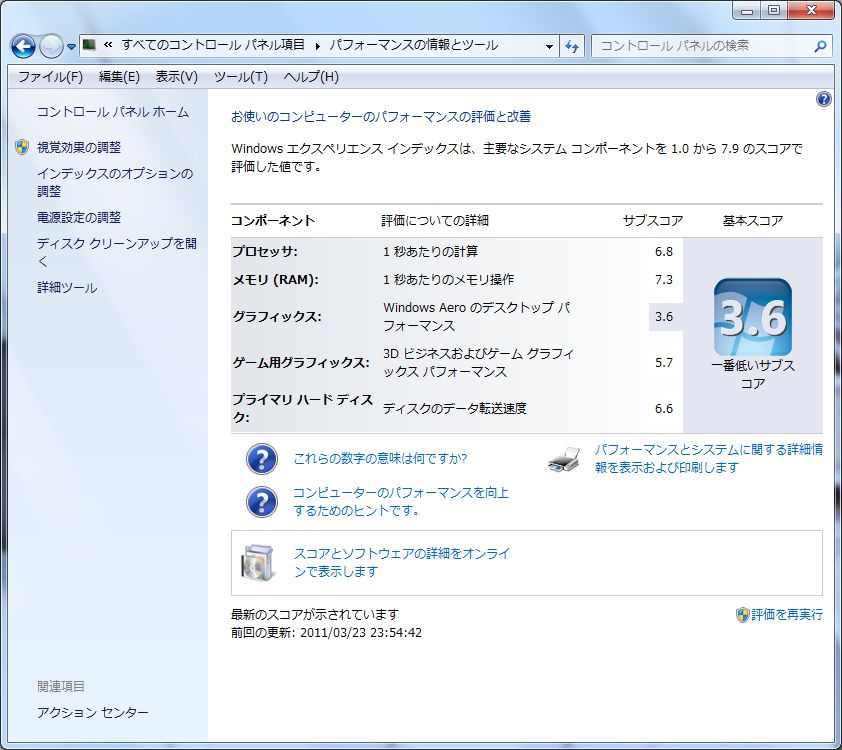842x750 pixels.
Task: Click the プロセッサ: component label
Action: coord(265,251)
